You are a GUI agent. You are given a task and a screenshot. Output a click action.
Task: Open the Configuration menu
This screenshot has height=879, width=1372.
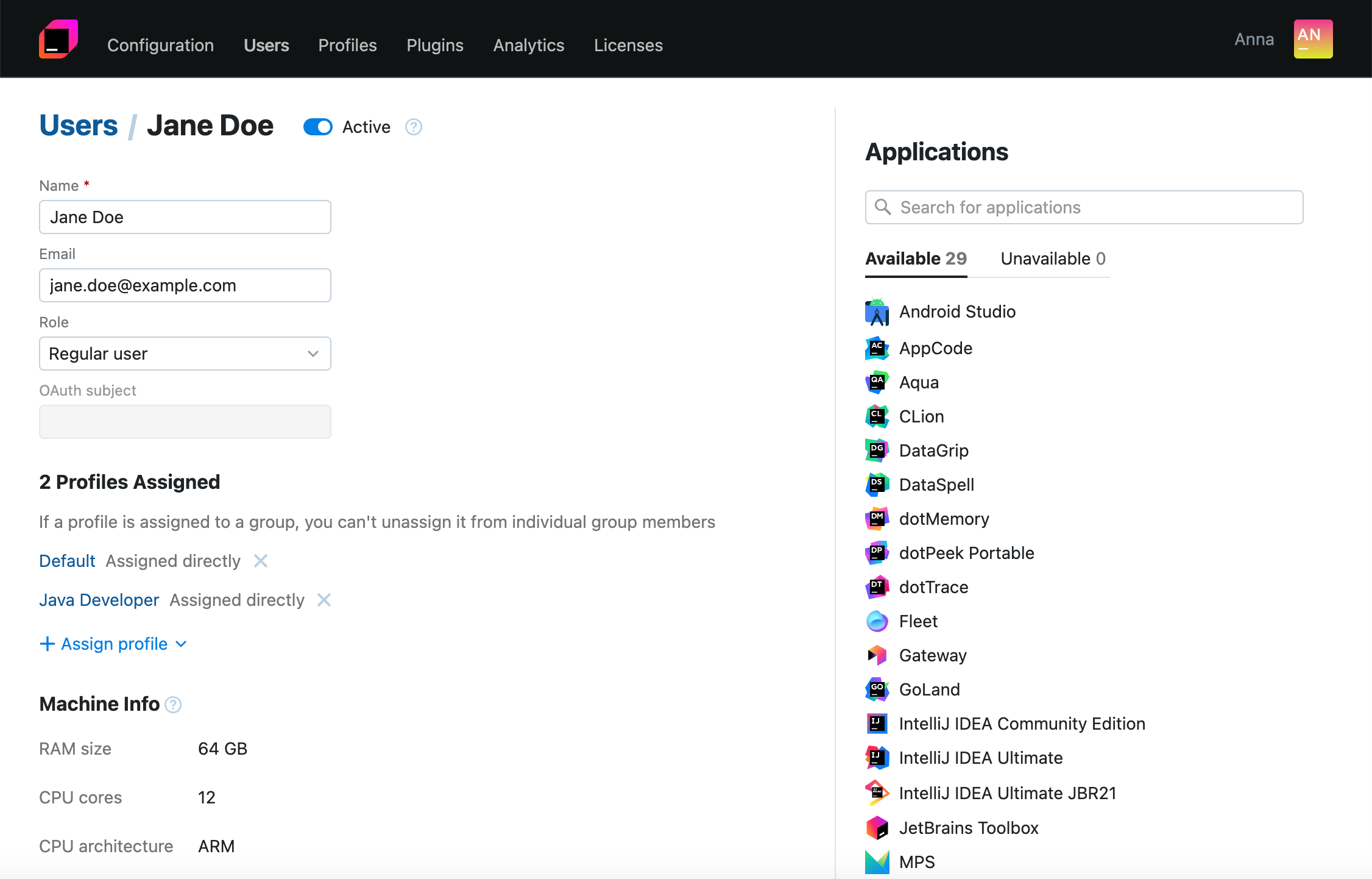(161, 45)
